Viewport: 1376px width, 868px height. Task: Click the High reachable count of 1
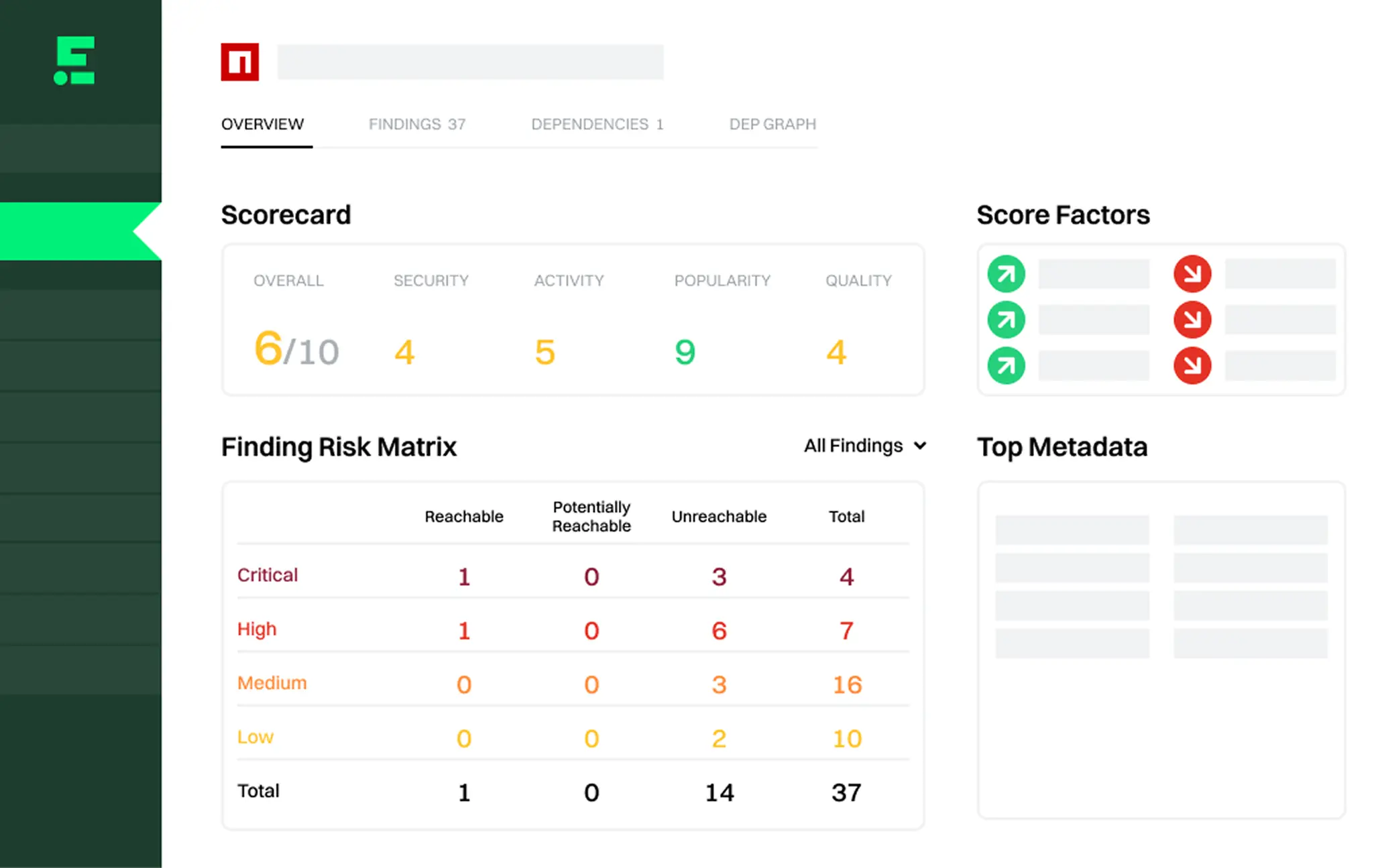point(463,631)
